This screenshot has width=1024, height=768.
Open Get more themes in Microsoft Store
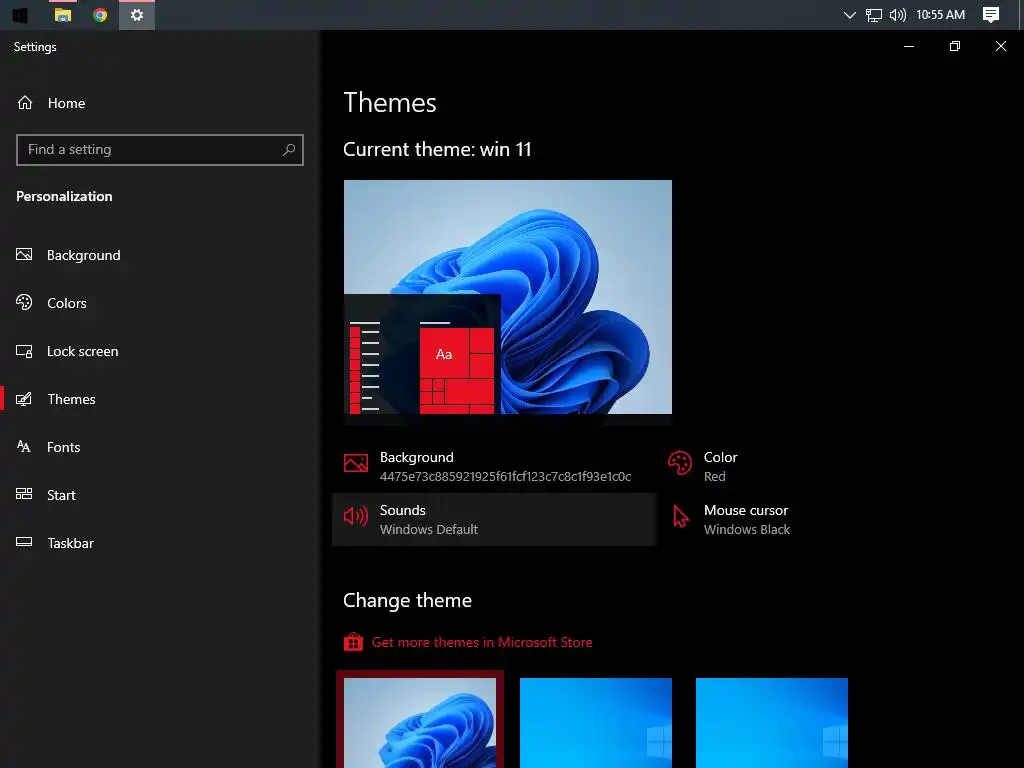tap(482, 642)
